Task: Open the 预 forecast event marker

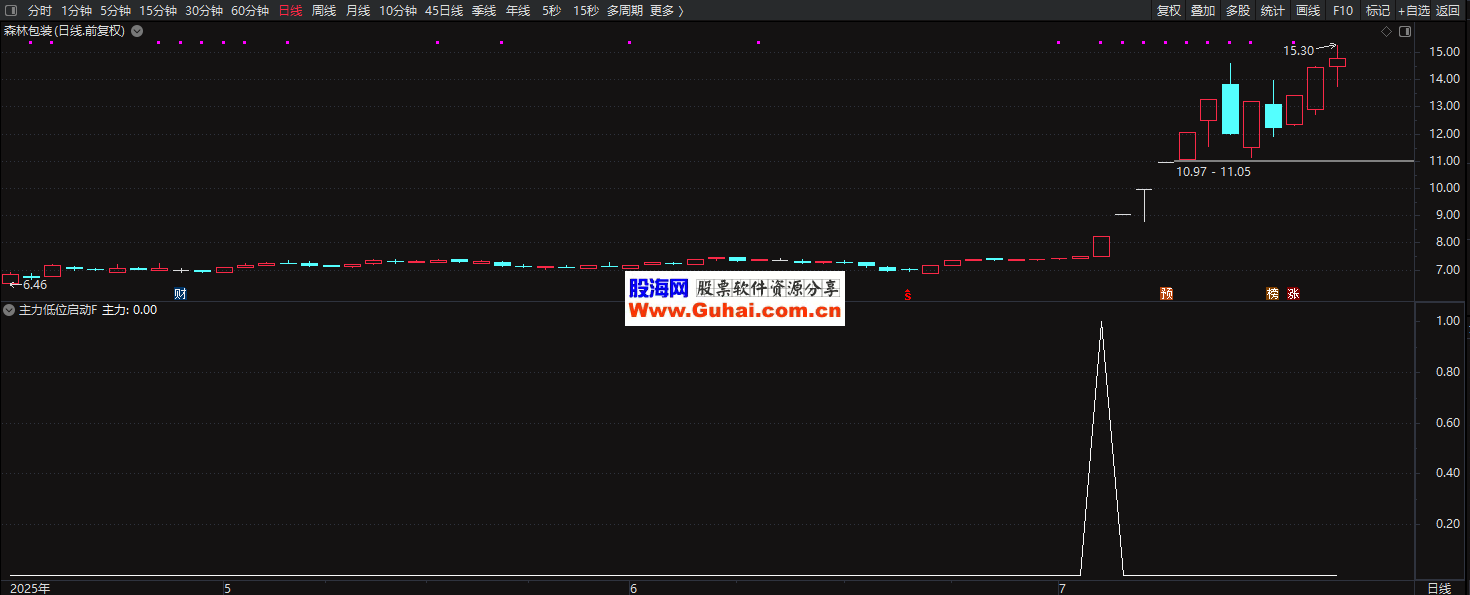Action: pos(1166,294)
